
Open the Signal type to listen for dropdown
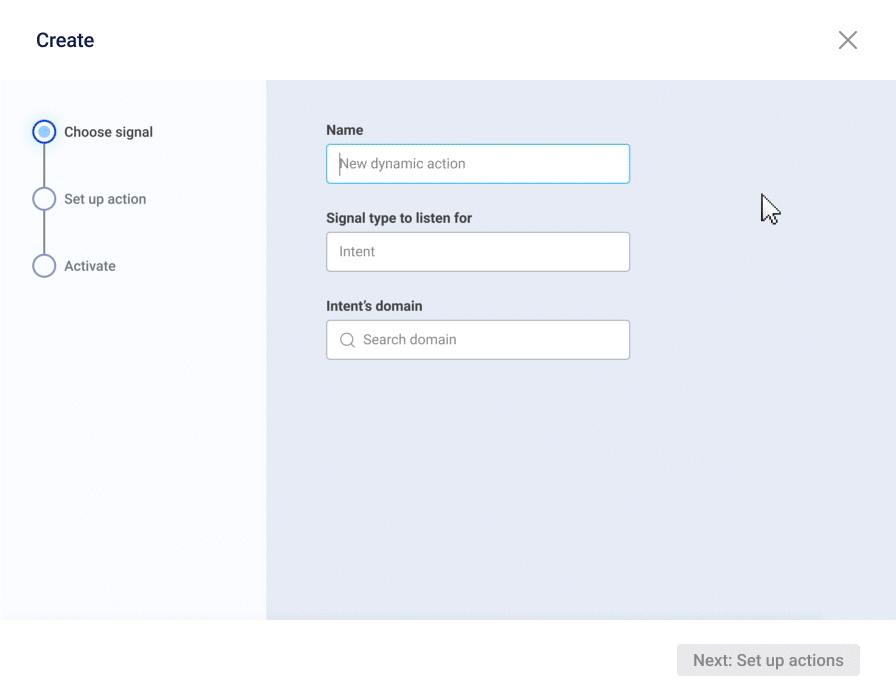(x=478, y=252)
